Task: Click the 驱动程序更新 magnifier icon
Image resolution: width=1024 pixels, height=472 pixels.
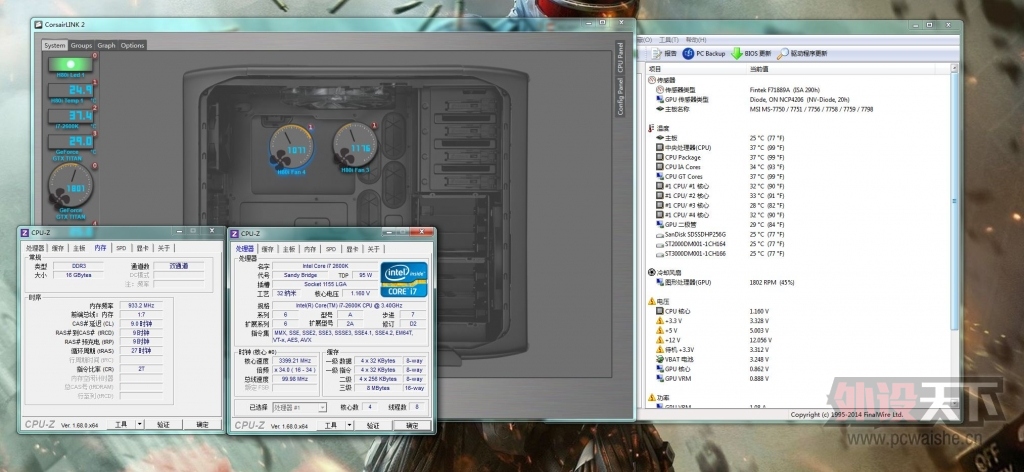Action: click(782, 54)
